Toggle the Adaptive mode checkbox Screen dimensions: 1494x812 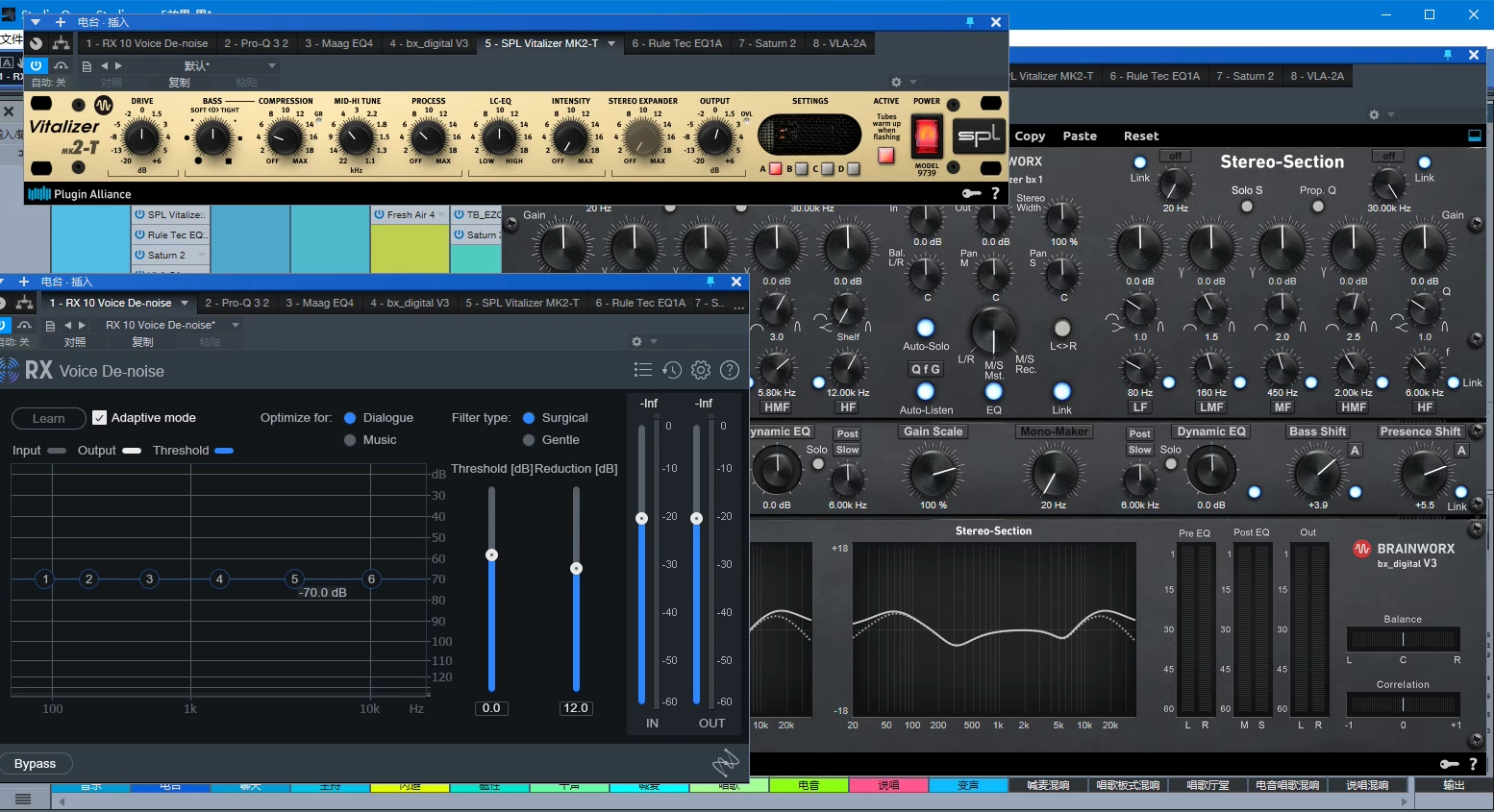tap(99, 417)
